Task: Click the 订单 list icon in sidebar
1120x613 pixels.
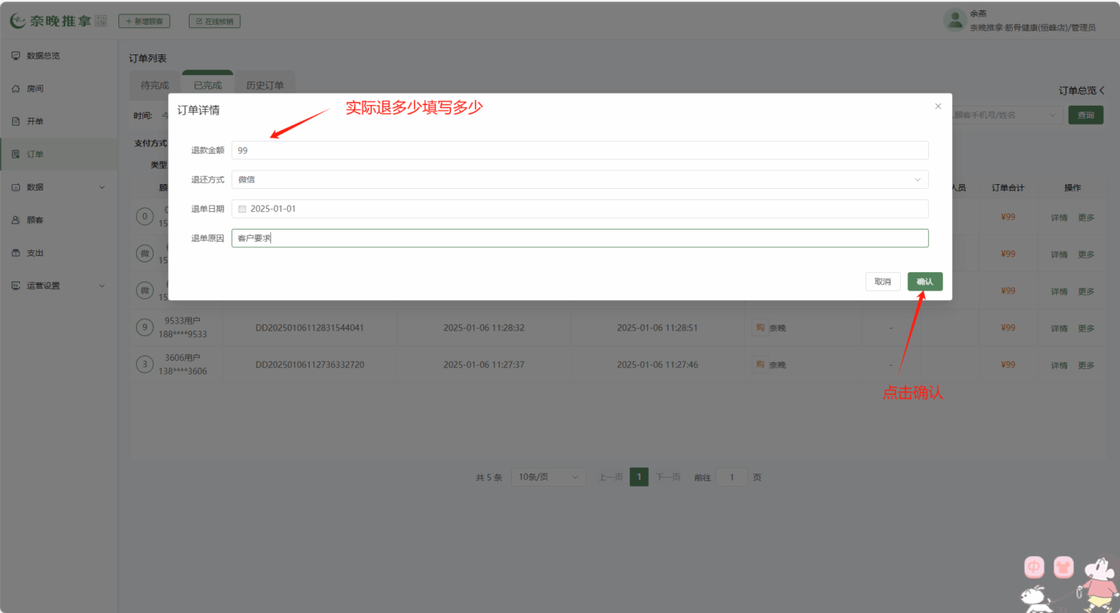Action: pyautogui.click(x=16, y=154)
